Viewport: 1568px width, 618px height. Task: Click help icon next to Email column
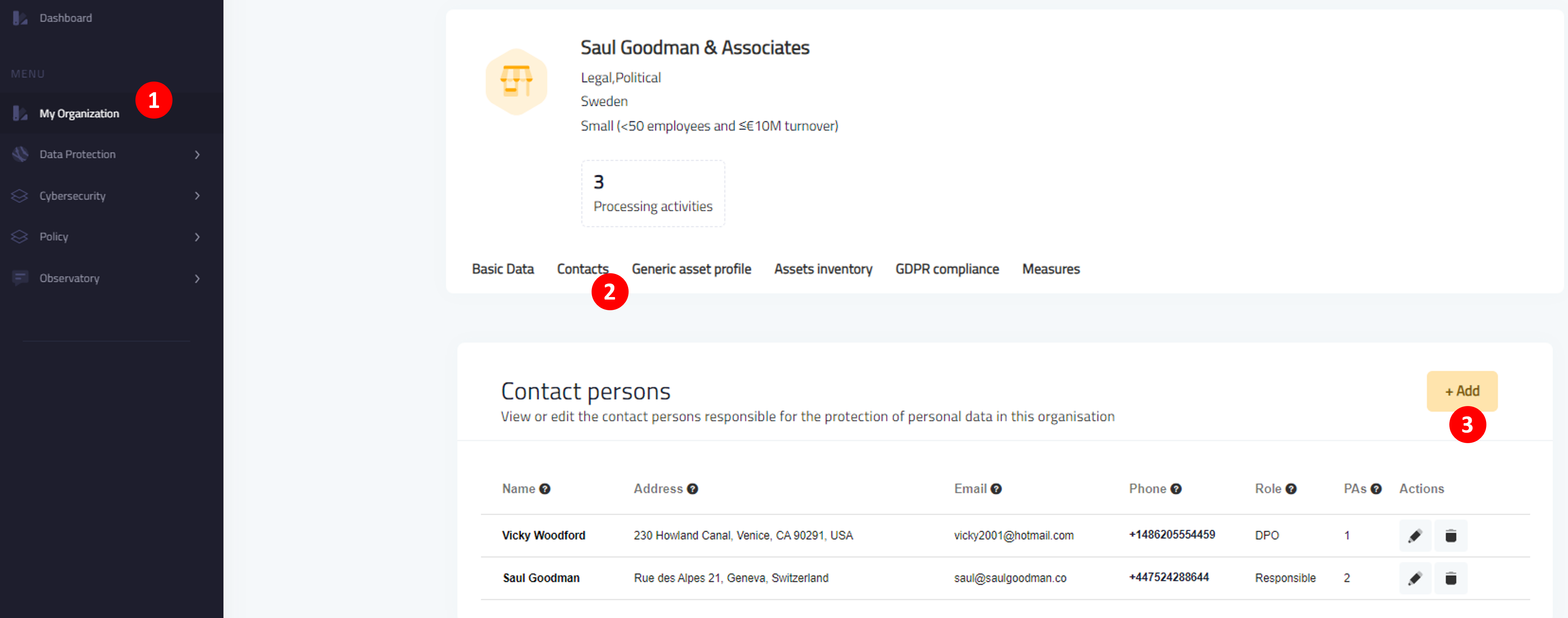point(996,489)
